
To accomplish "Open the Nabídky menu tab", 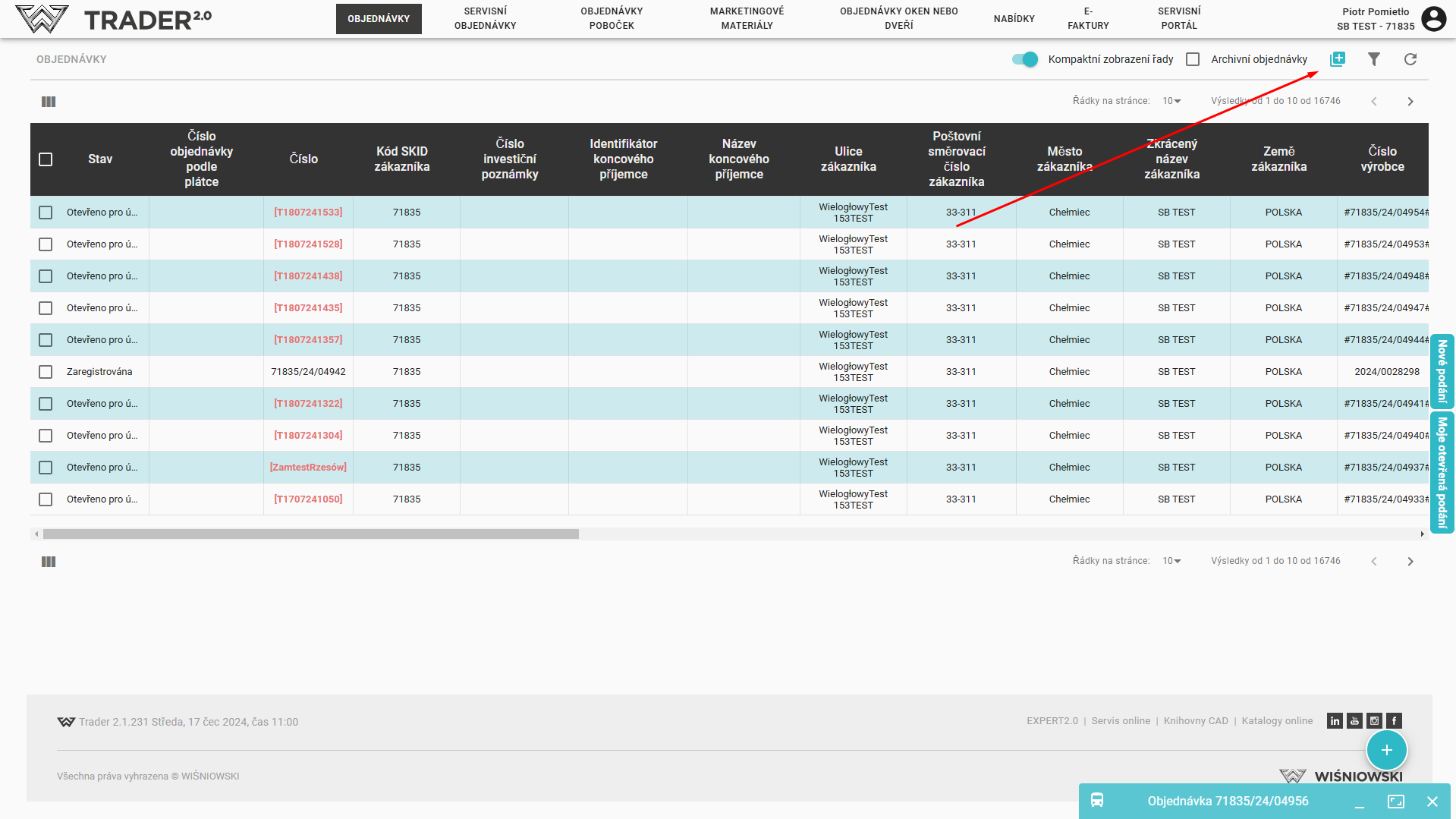I will tap(1014, 18).
